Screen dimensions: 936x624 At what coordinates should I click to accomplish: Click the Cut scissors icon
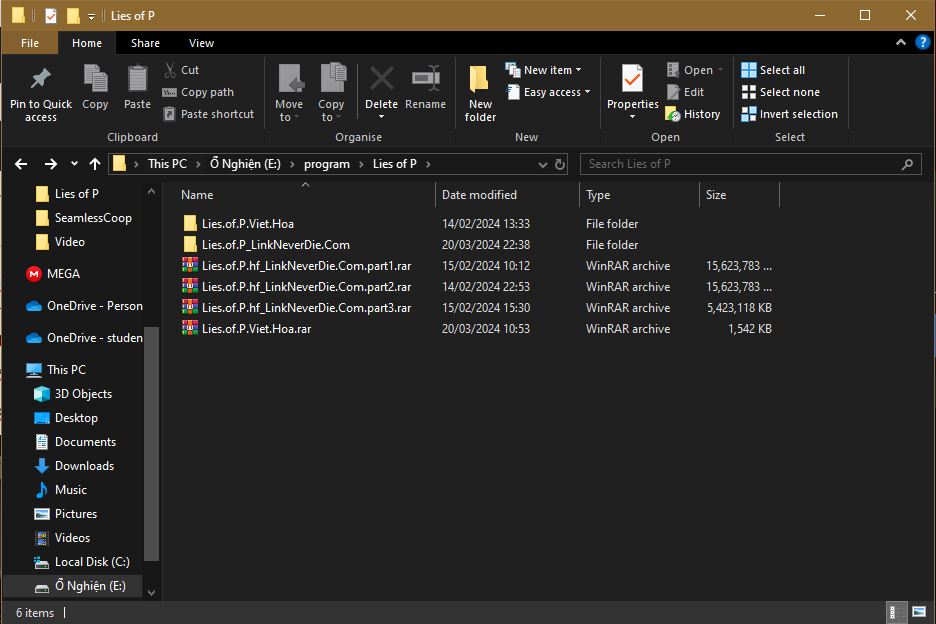[x=169, y=70]
